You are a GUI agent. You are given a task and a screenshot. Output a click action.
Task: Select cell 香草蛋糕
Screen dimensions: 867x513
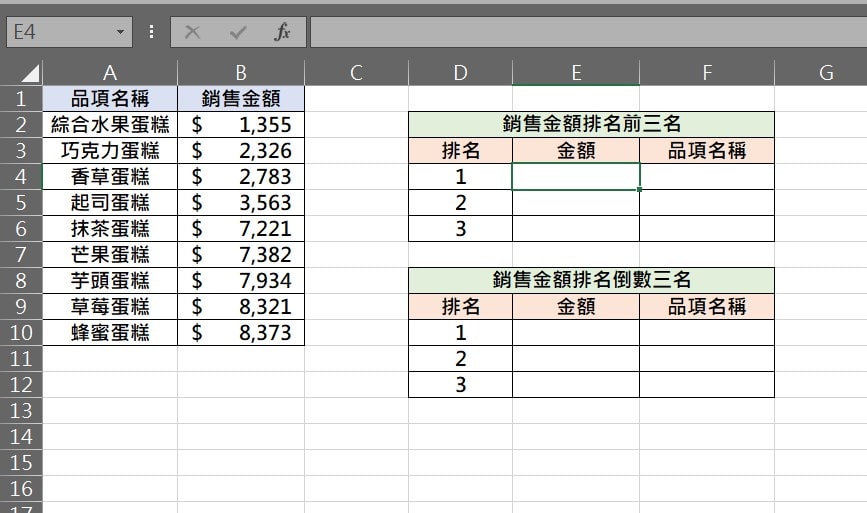110,177
